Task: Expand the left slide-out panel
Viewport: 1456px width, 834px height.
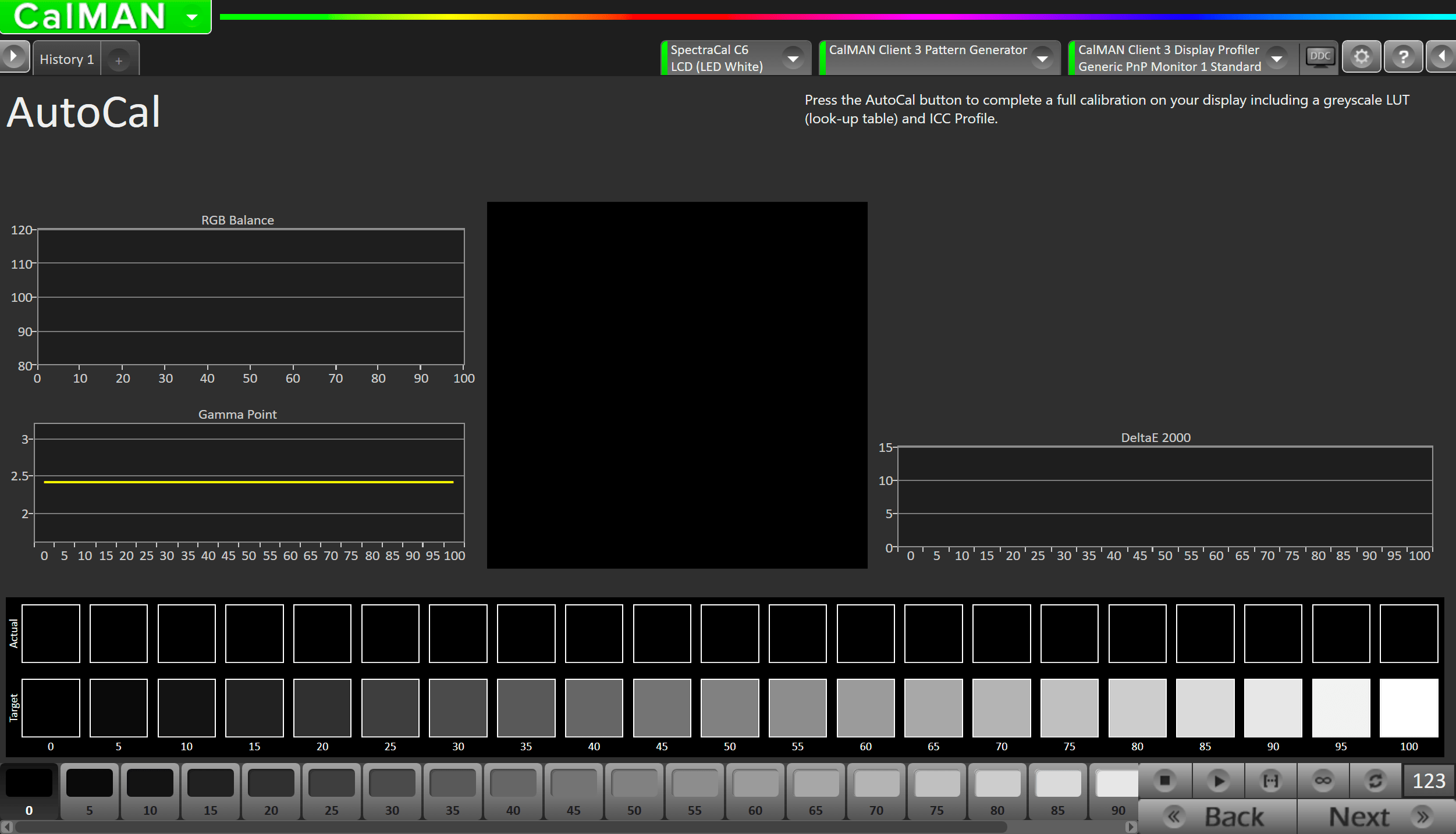Action: coord(13,57)
